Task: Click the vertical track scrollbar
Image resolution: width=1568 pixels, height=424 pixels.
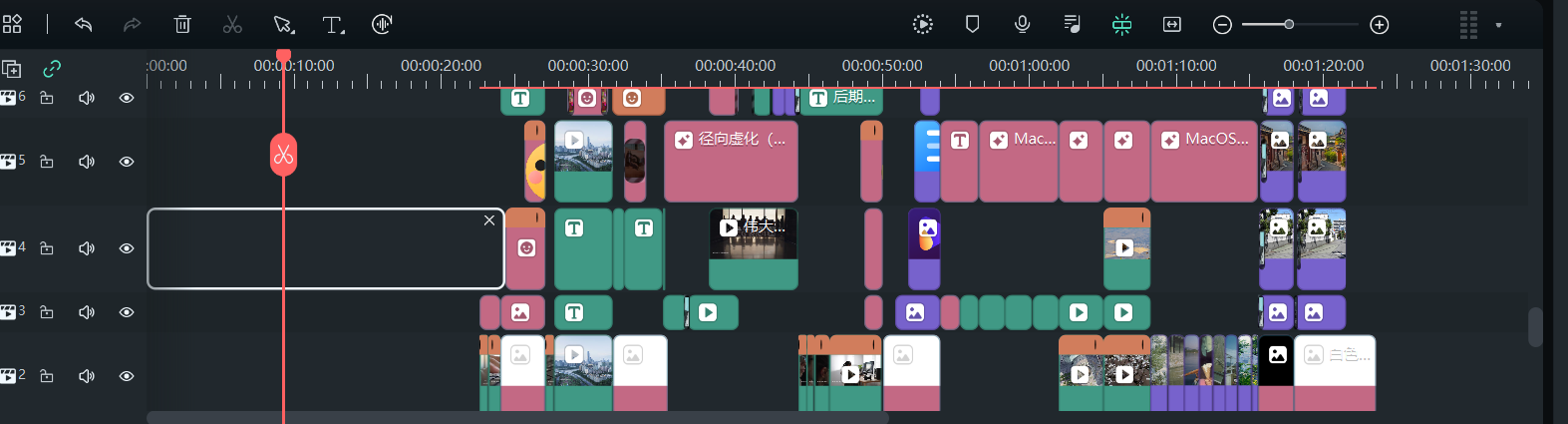Action: click(x=1535, y=326)
